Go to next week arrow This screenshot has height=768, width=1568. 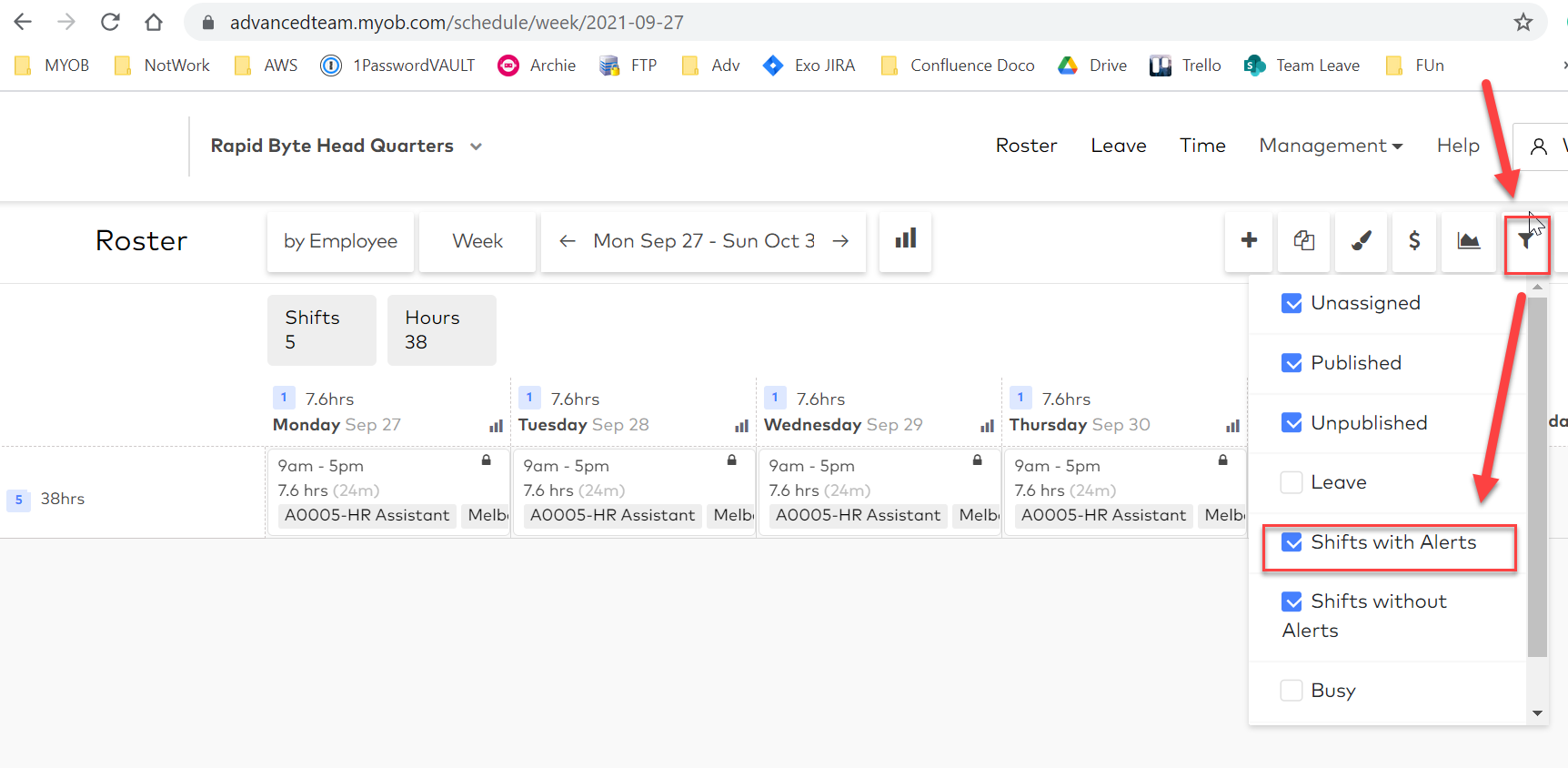tap(840, 241)
